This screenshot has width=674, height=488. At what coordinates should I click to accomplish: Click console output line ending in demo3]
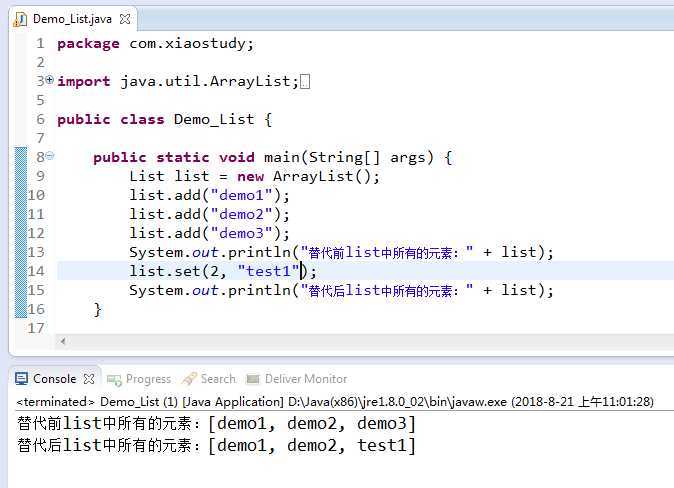217,424
